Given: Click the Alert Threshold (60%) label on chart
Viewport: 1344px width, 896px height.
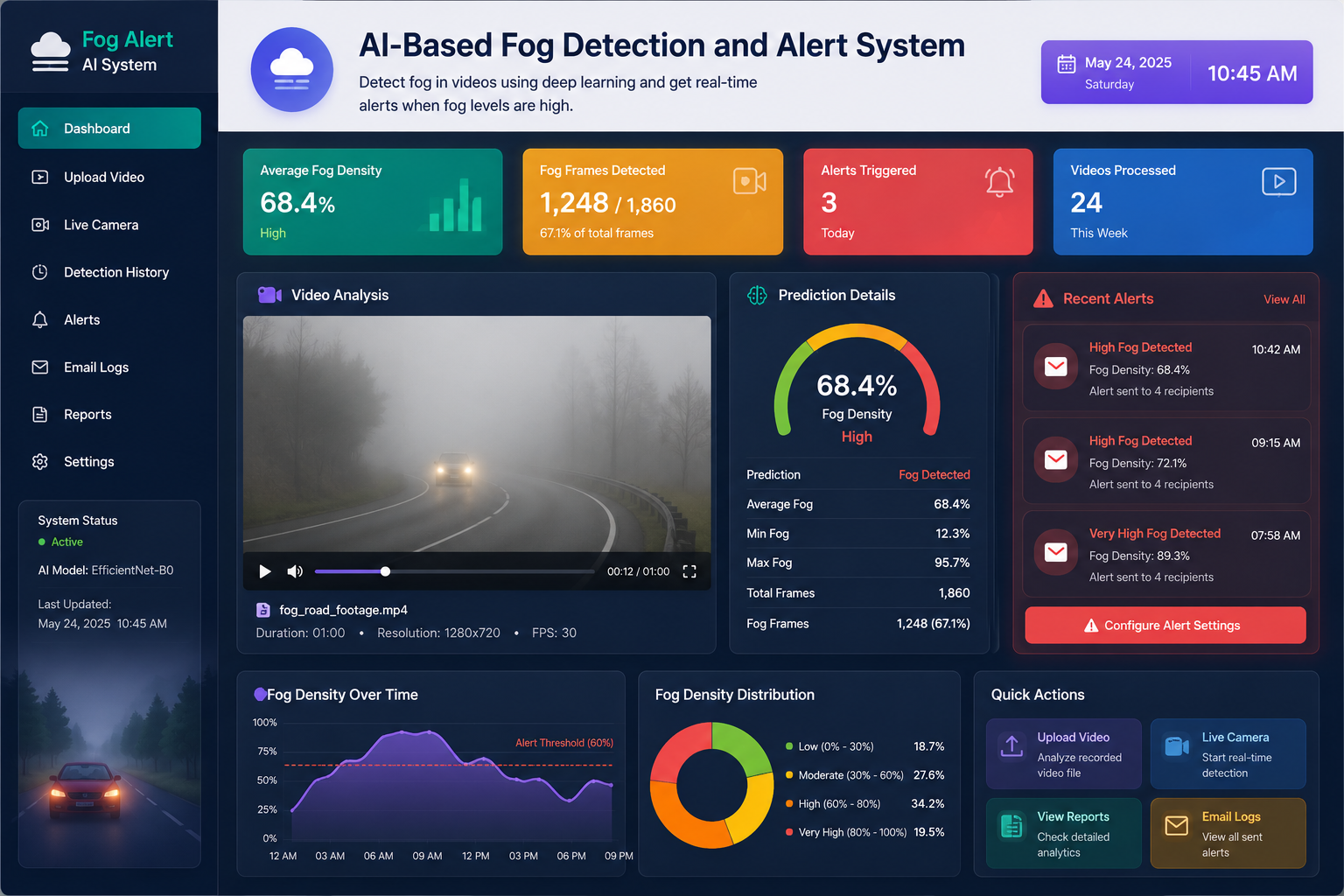Looking at the screenshot, I should tap(563, 743).
